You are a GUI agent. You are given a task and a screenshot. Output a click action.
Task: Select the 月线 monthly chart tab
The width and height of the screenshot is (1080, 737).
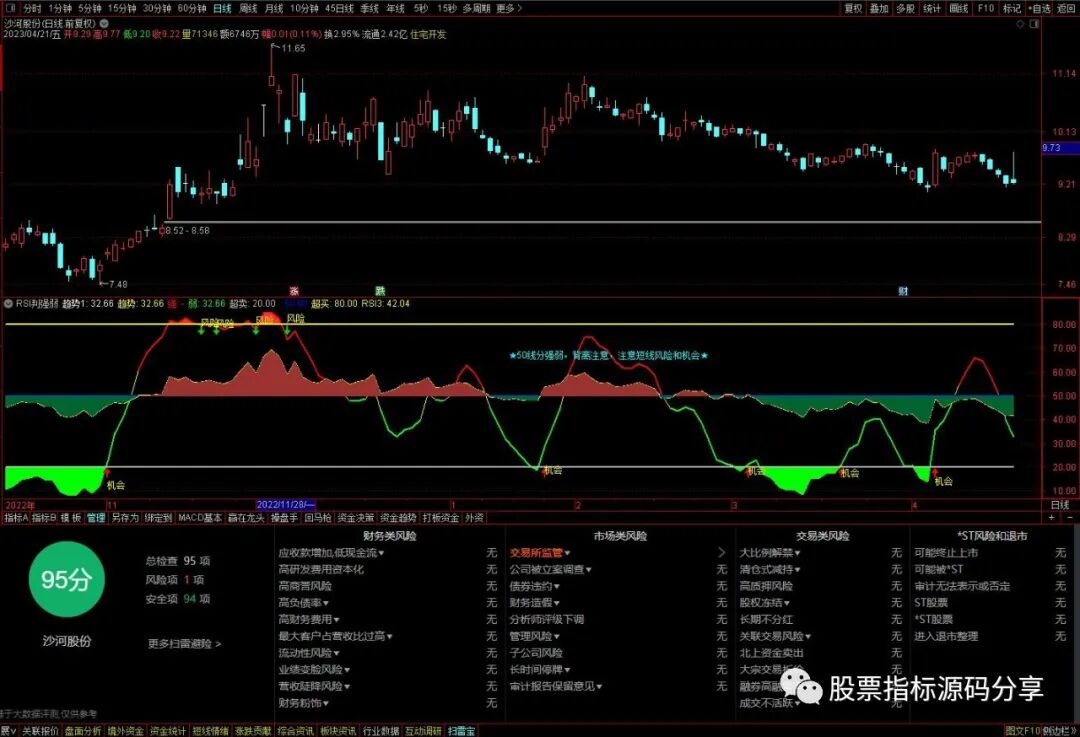pyautogui.click(x=274, y=8)
